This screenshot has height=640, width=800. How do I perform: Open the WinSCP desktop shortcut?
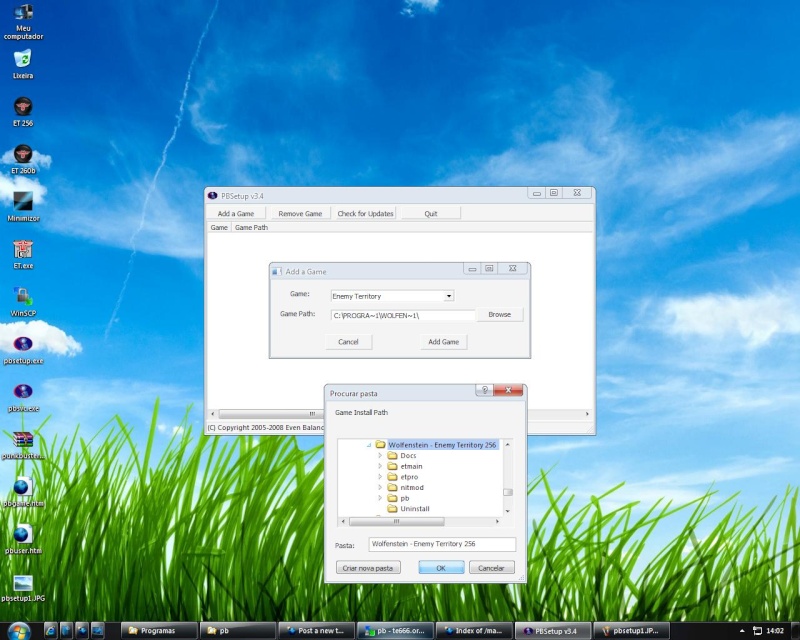pos(23,302)
